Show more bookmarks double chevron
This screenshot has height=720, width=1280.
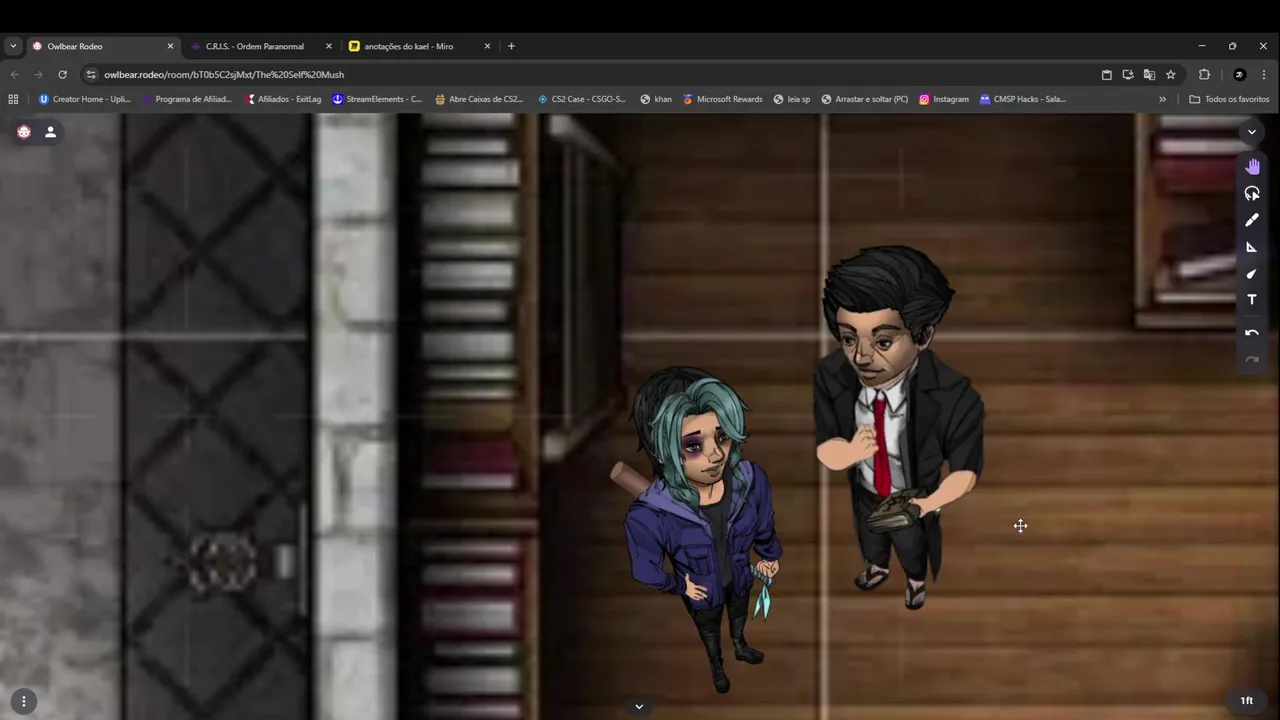point(1162,99)
